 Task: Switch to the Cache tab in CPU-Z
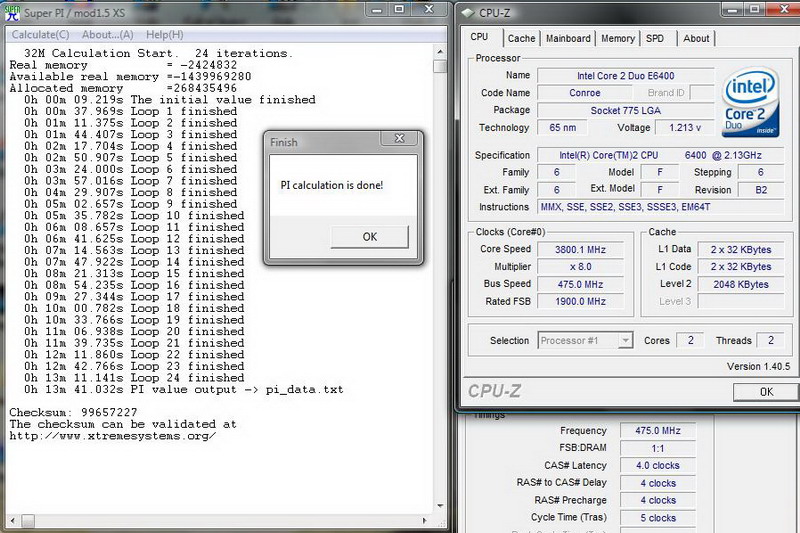coord(521,38)
